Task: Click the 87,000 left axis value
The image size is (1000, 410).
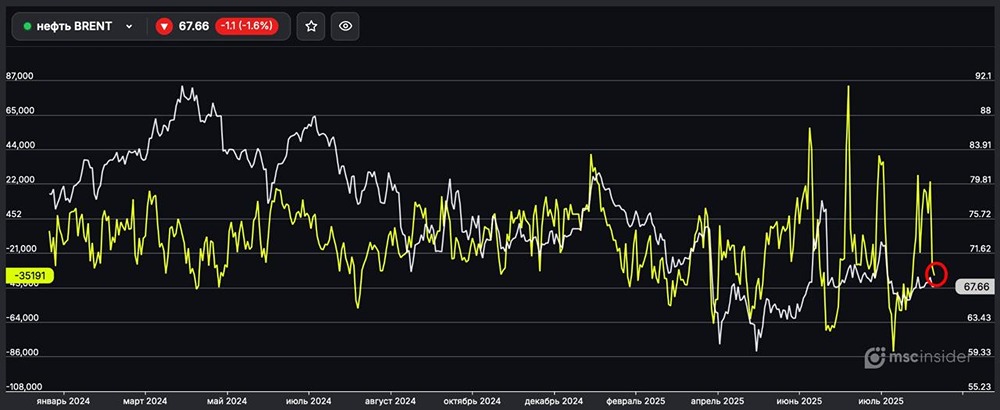Action: coord(19,77)
